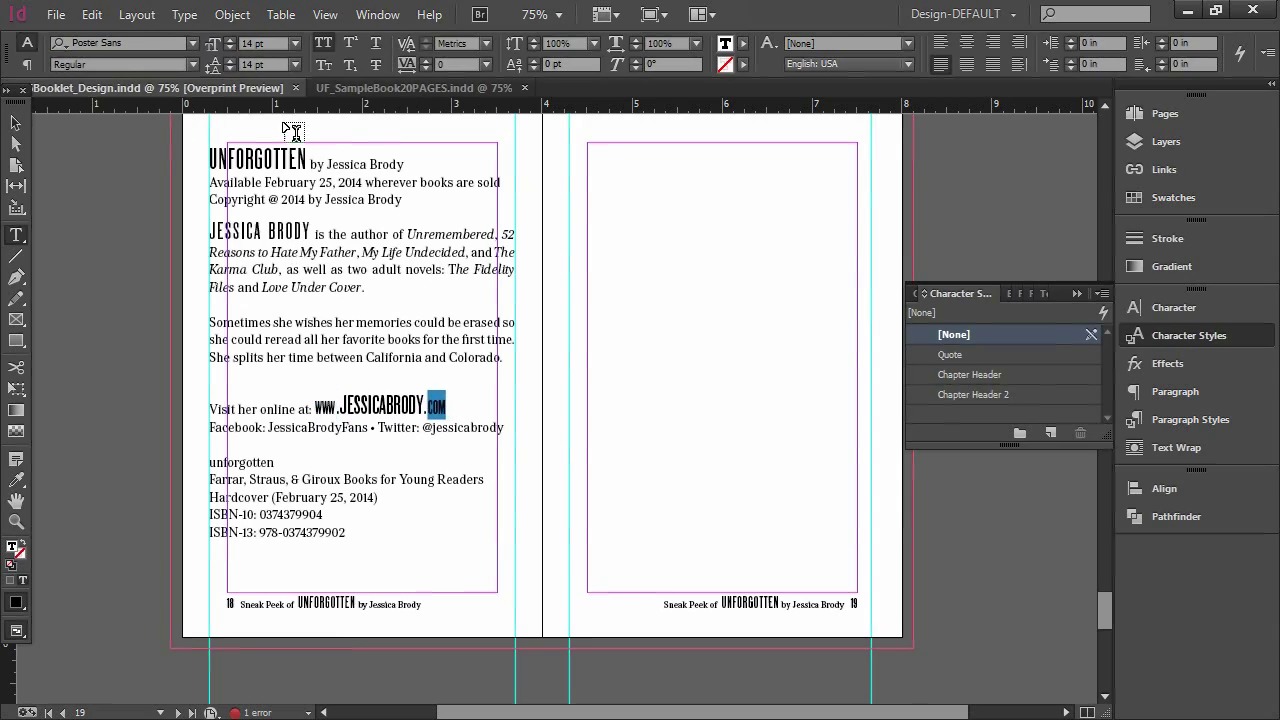The height and width of the screenshot is (720, 1280).
Task: Open the English: USA language dropdown
Action: (x=908, y=64)
